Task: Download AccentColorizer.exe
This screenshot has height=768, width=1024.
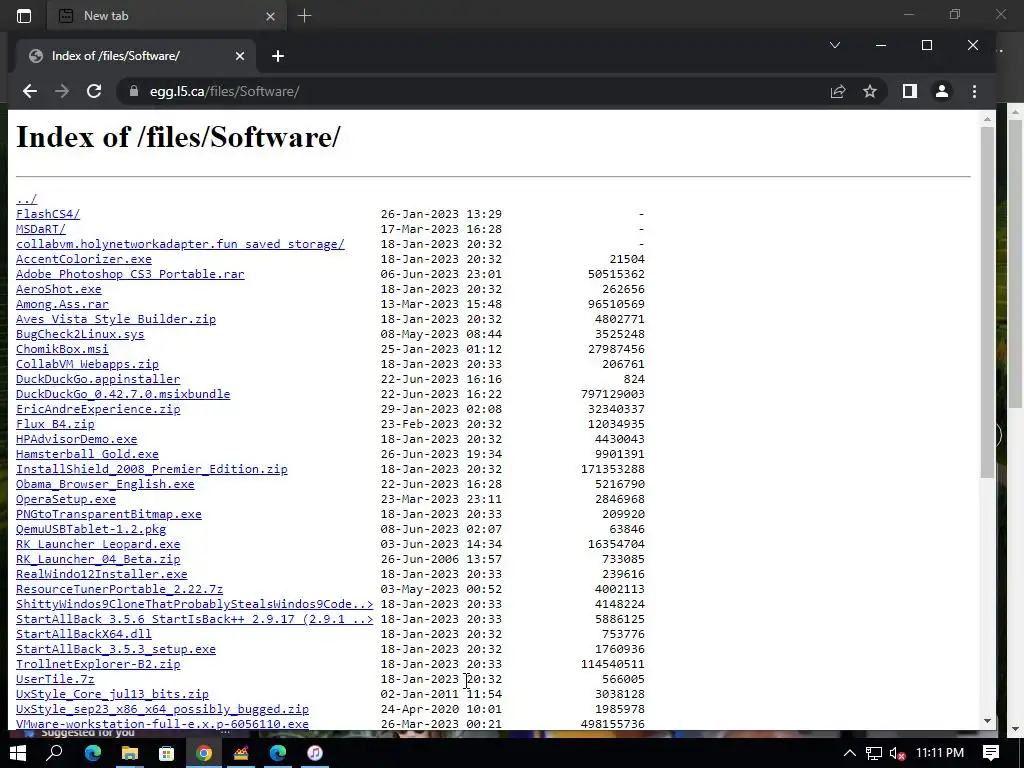Action: [x=84, y=259]
